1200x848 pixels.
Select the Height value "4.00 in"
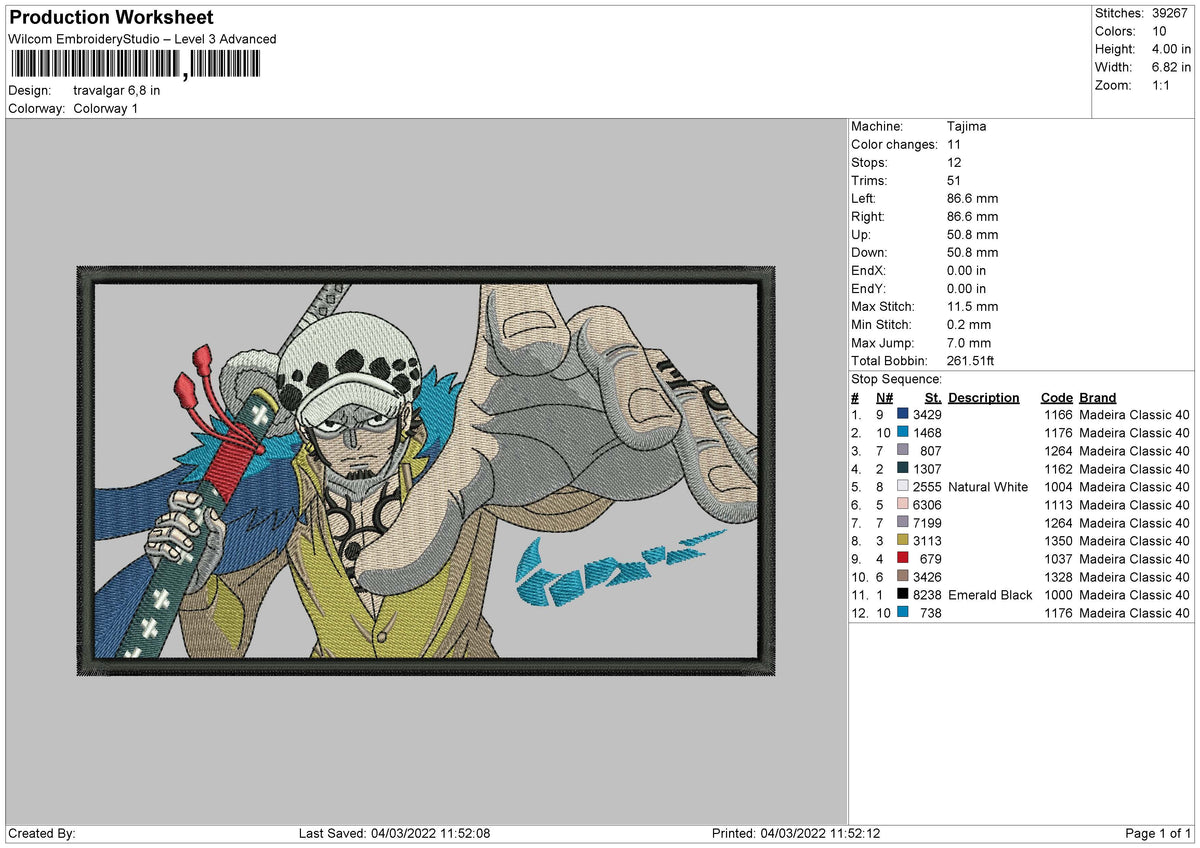(x=1171, y=49)
